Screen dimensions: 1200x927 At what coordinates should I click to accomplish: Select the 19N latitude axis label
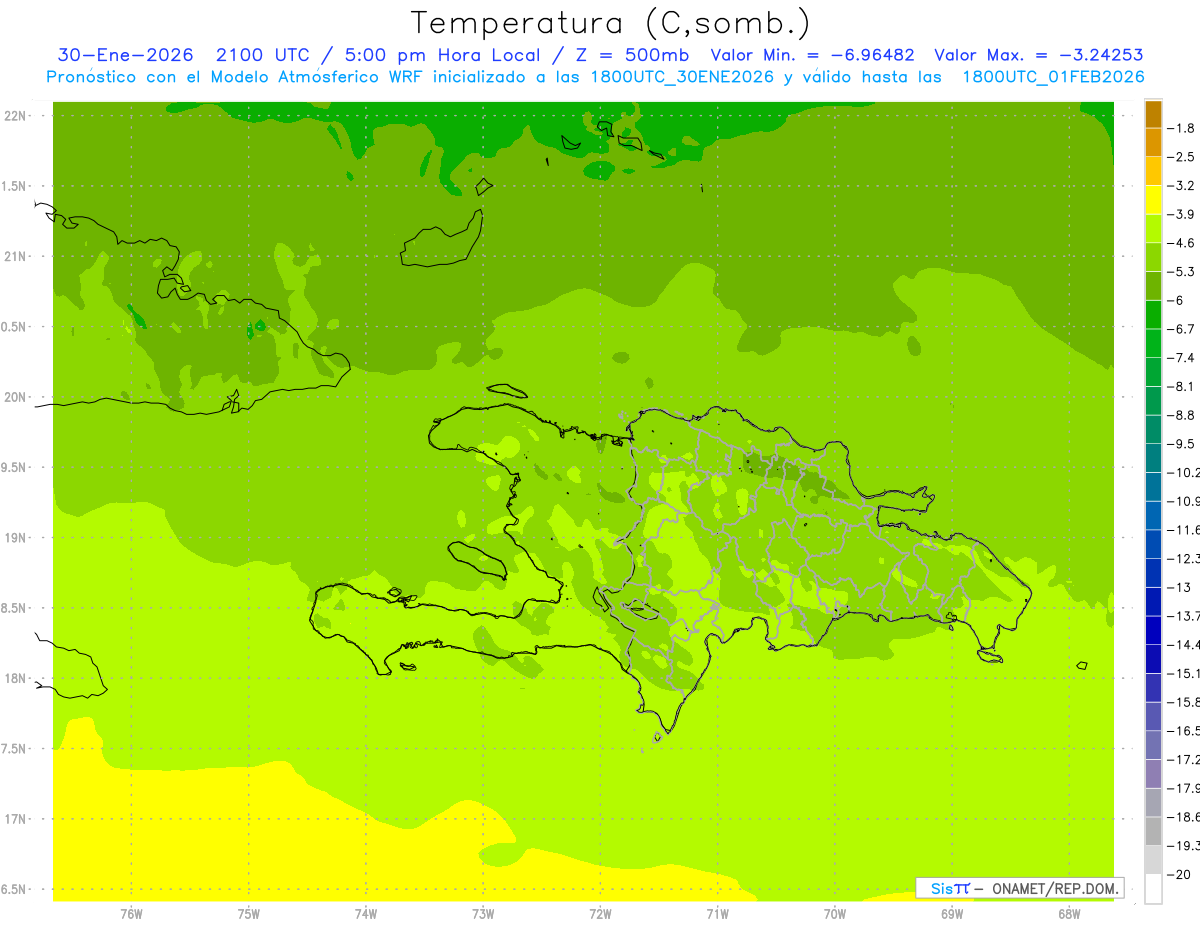16,537
